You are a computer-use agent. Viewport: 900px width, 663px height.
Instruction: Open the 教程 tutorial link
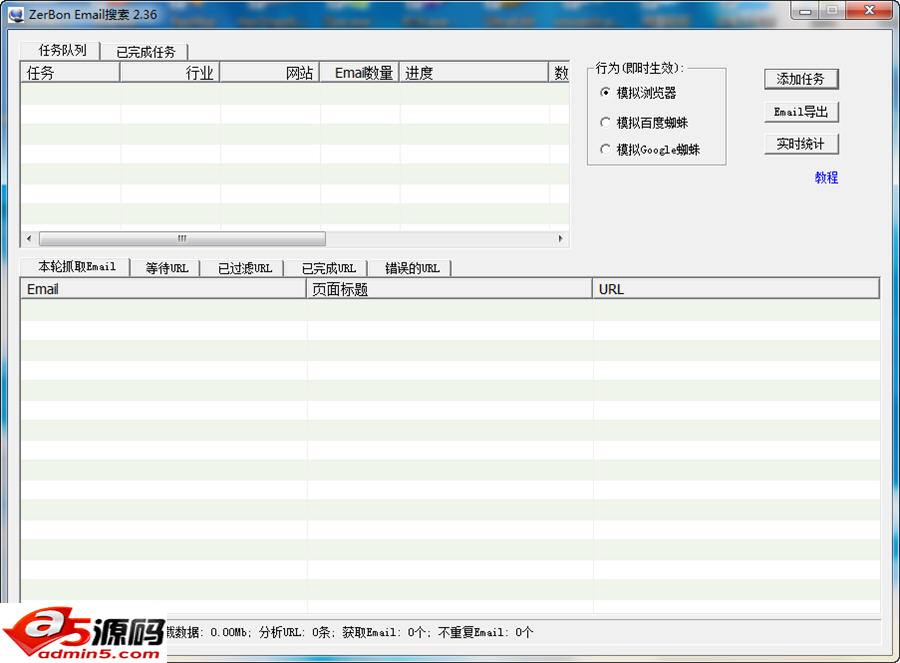click(x=826, y=178)
